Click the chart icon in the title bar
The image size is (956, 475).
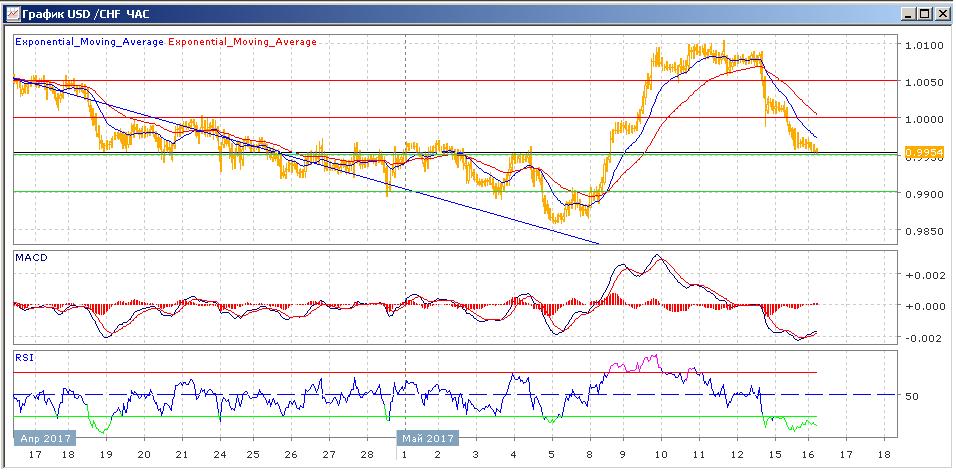click(10, 13)
